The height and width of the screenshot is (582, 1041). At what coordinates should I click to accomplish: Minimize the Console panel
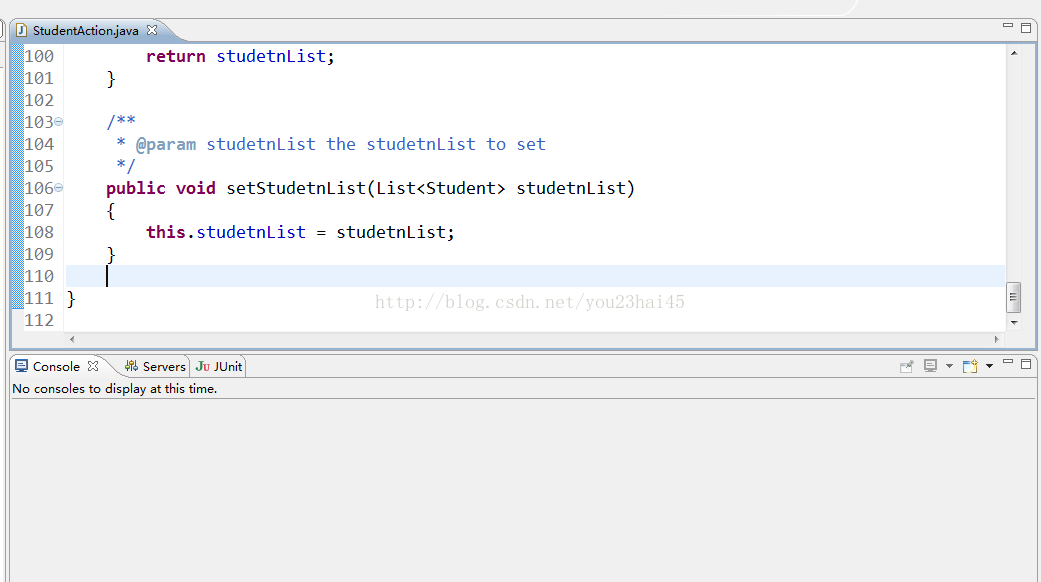point(1008,362)
